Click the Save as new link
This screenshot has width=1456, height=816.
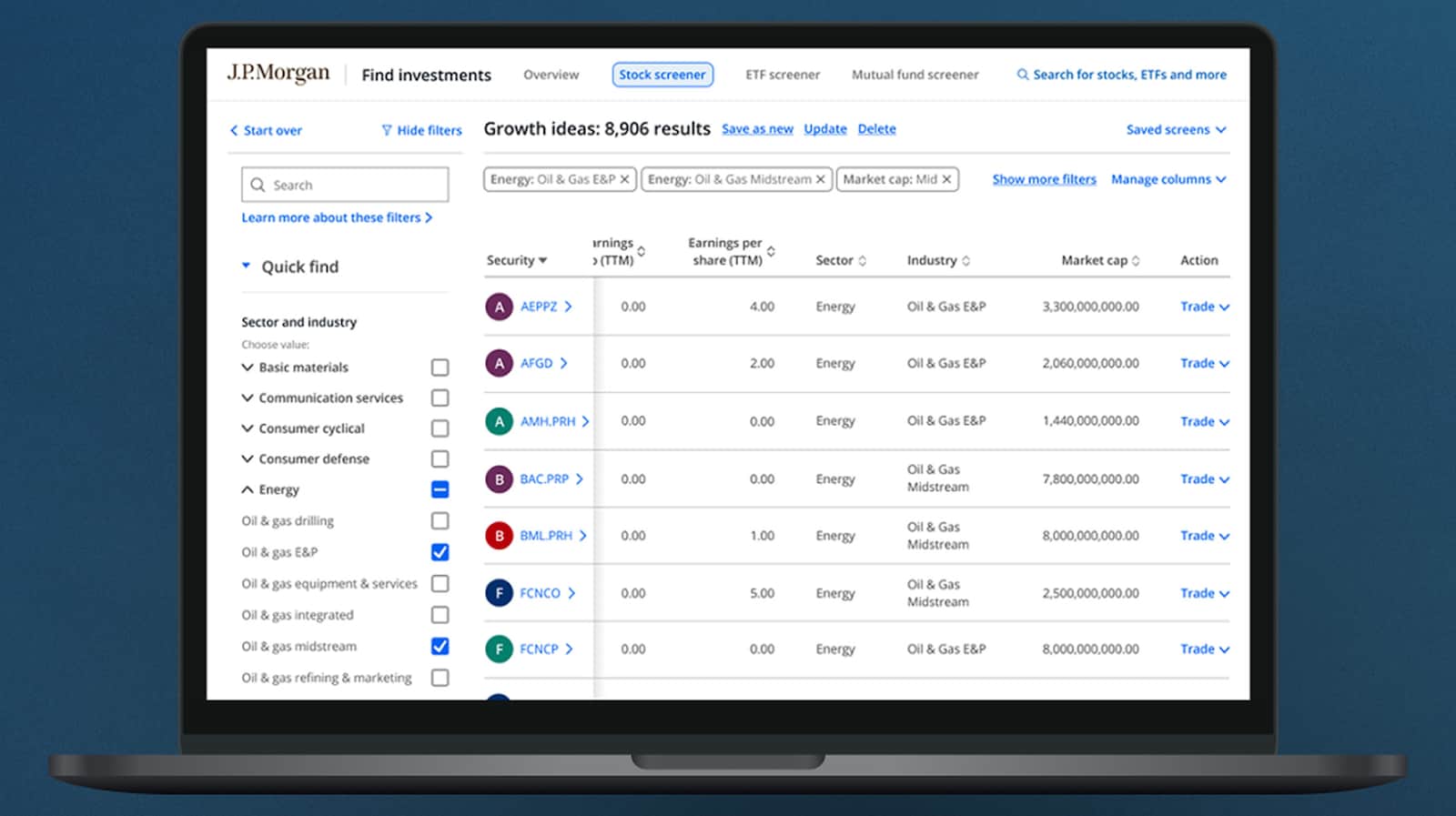tap(757, 129)
